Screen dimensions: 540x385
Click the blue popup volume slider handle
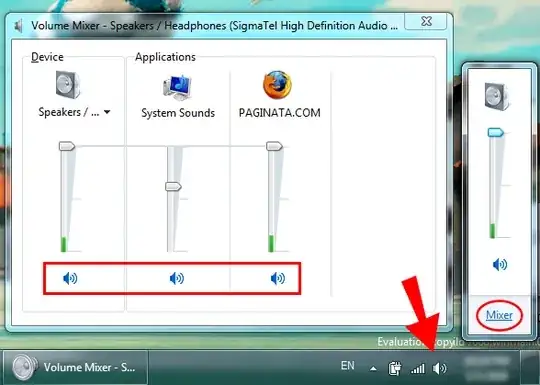(496, 132)
